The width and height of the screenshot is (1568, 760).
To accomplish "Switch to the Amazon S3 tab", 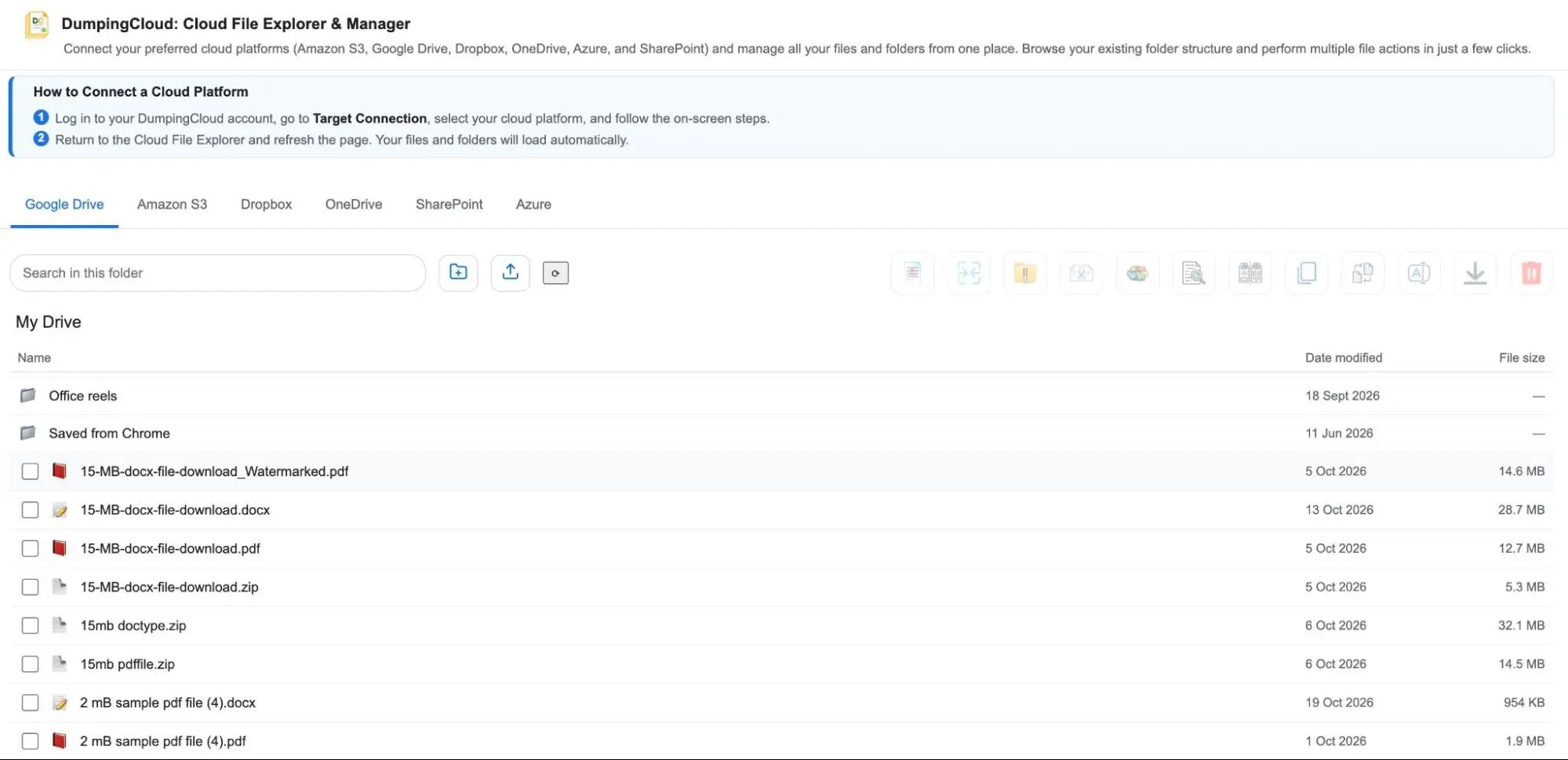I will pos(172,204).
